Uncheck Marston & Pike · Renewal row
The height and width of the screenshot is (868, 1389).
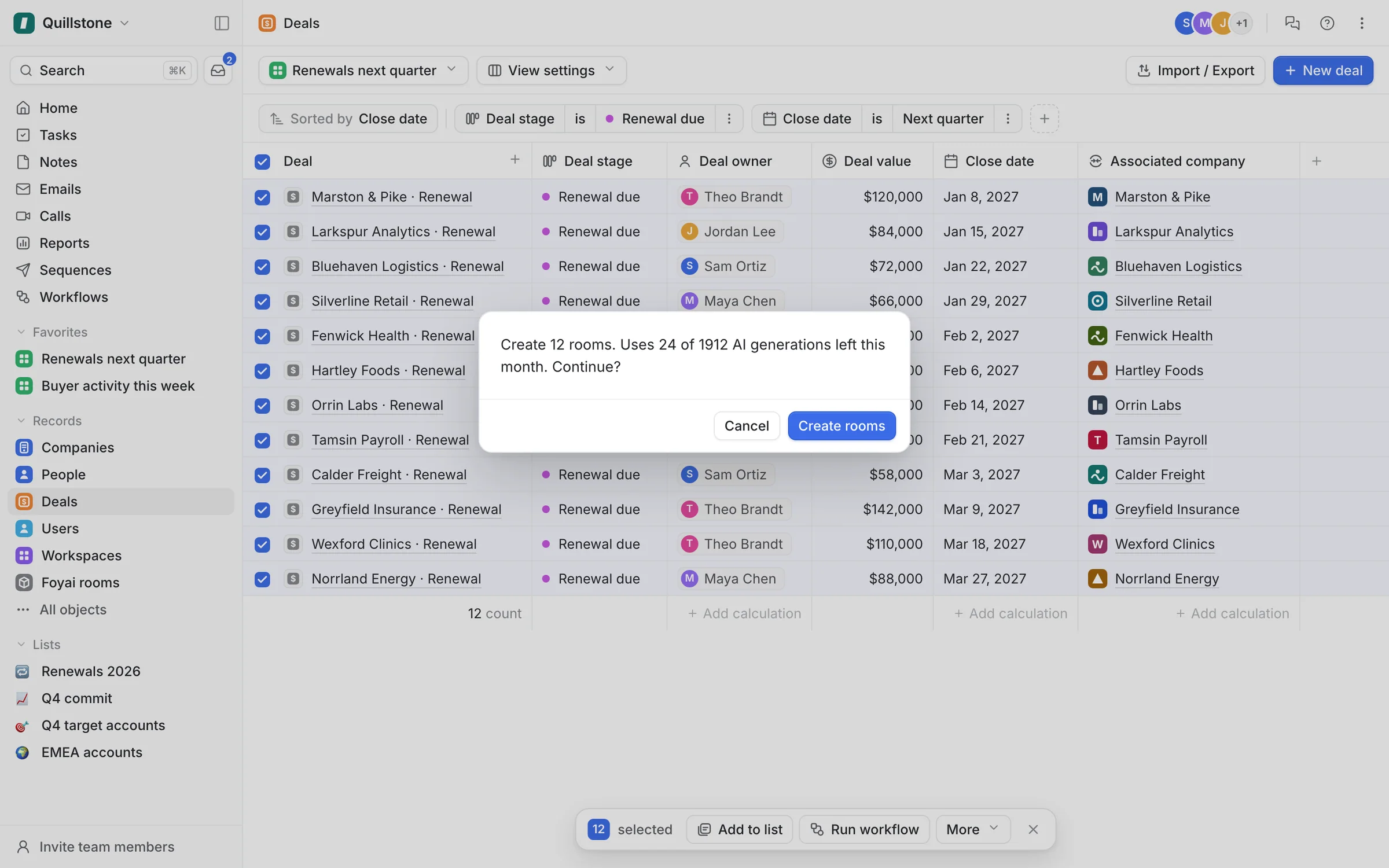262,197
